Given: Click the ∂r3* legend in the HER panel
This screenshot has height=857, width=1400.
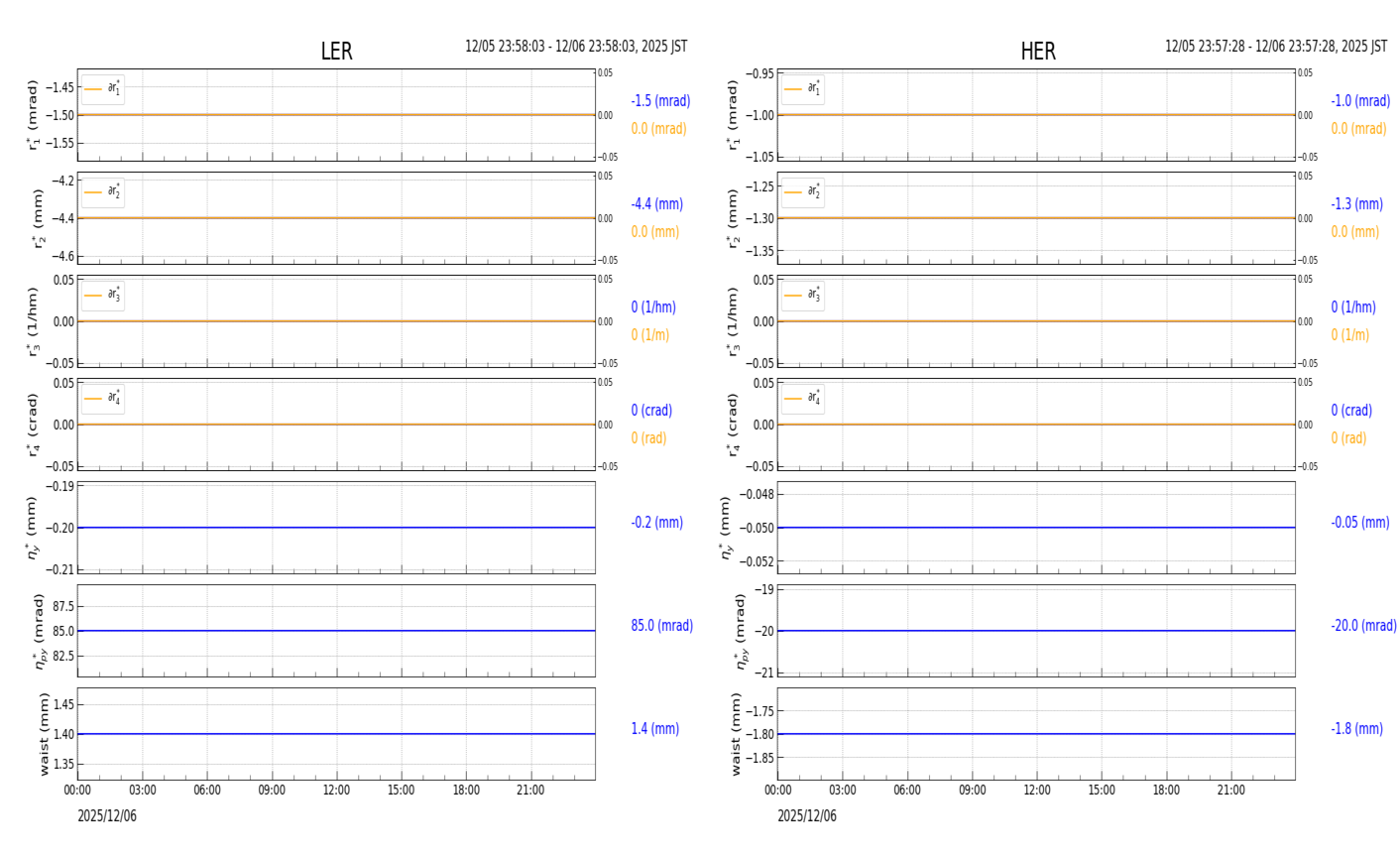Looking at the screenshot, I should [x=803, y=296].
